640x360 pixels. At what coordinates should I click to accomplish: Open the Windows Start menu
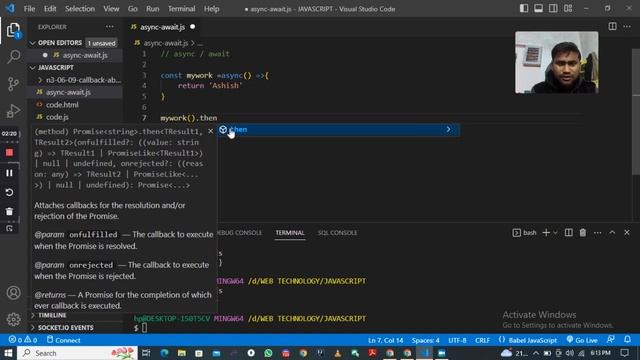pyautogui.click(x=8, y=353)
